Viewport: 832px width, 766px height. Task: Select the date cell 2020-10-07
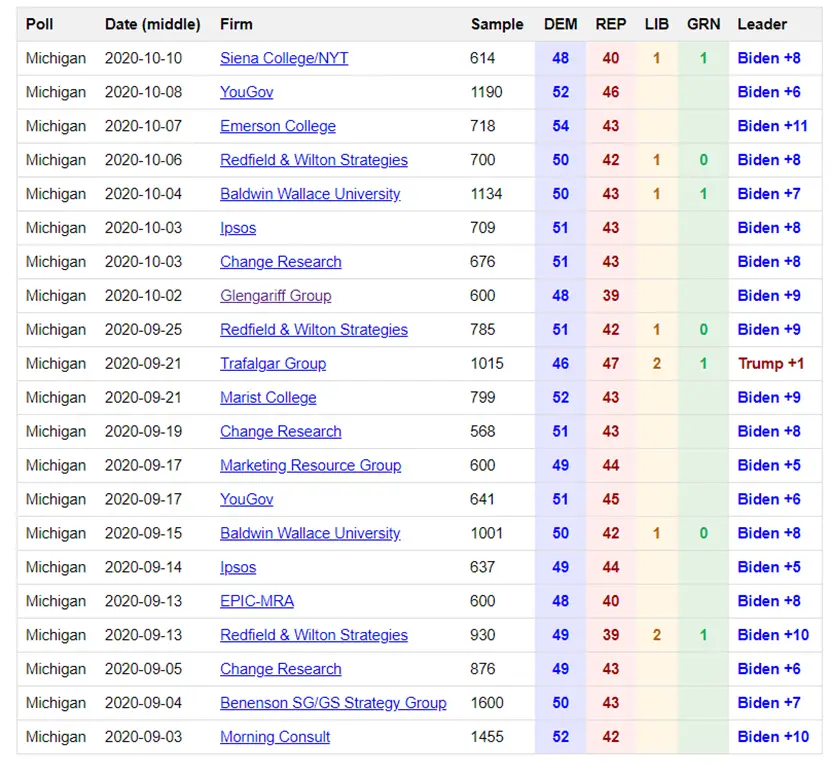pos(143,126)
